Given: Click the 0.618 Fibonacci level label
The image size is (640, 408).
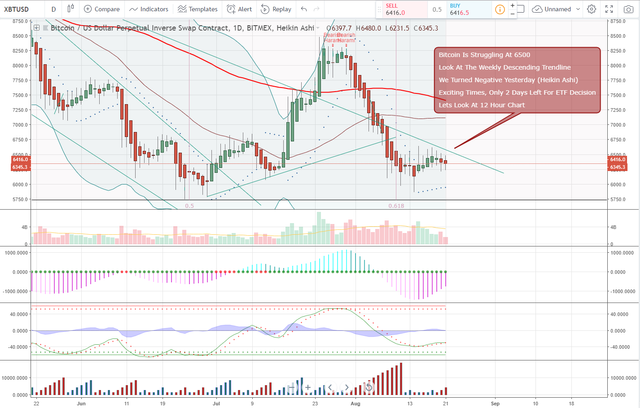Looking at the screenshot, I should 396,206.
